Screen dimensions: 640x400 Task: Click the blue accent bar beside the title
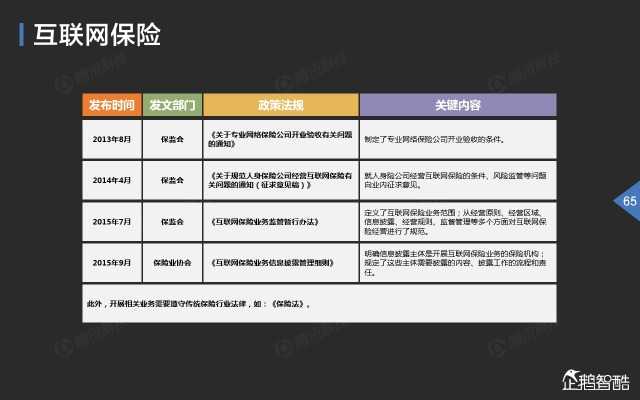pos(22,35)
